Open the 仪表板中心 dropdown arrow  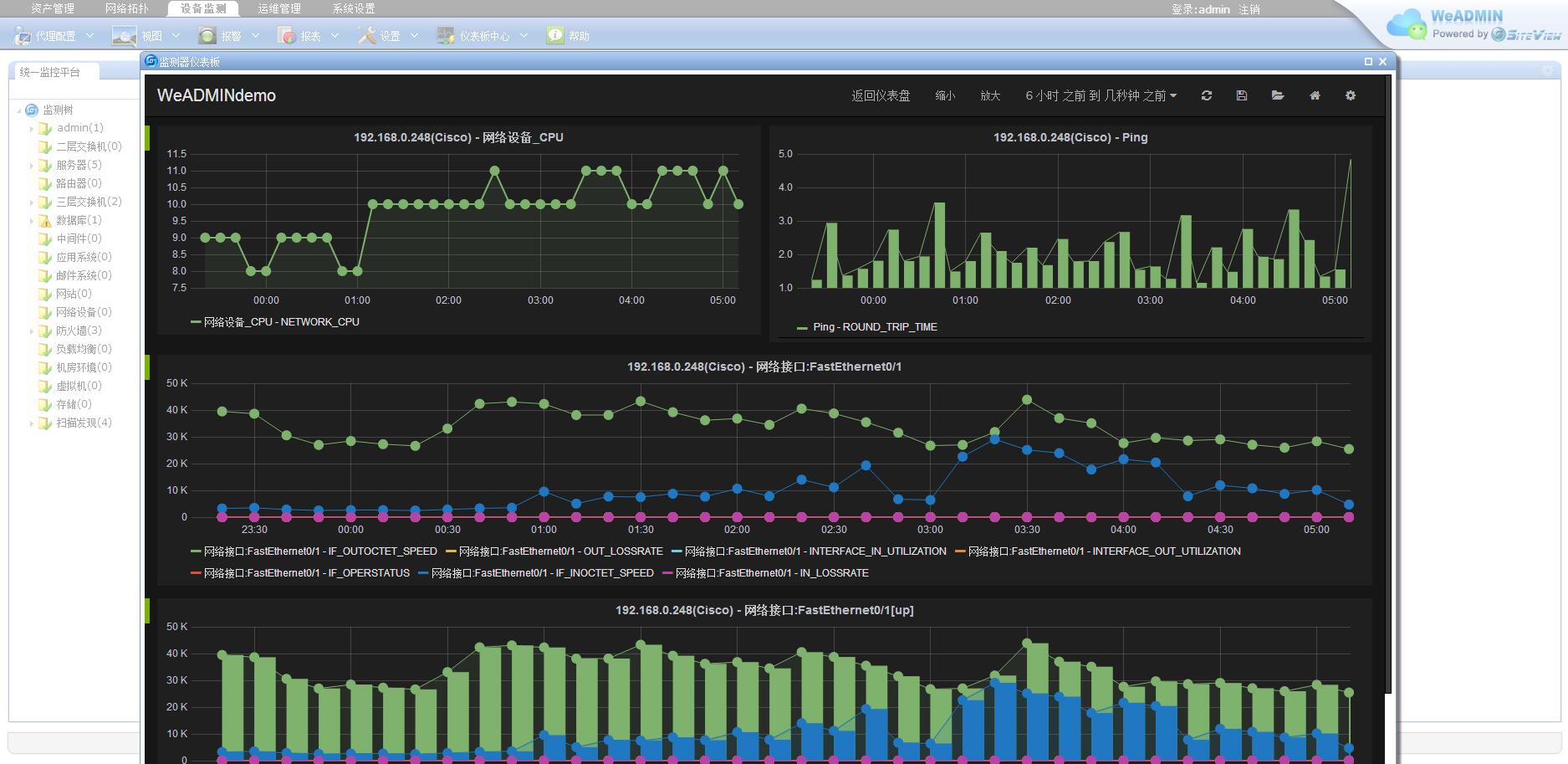click(524, 36)
